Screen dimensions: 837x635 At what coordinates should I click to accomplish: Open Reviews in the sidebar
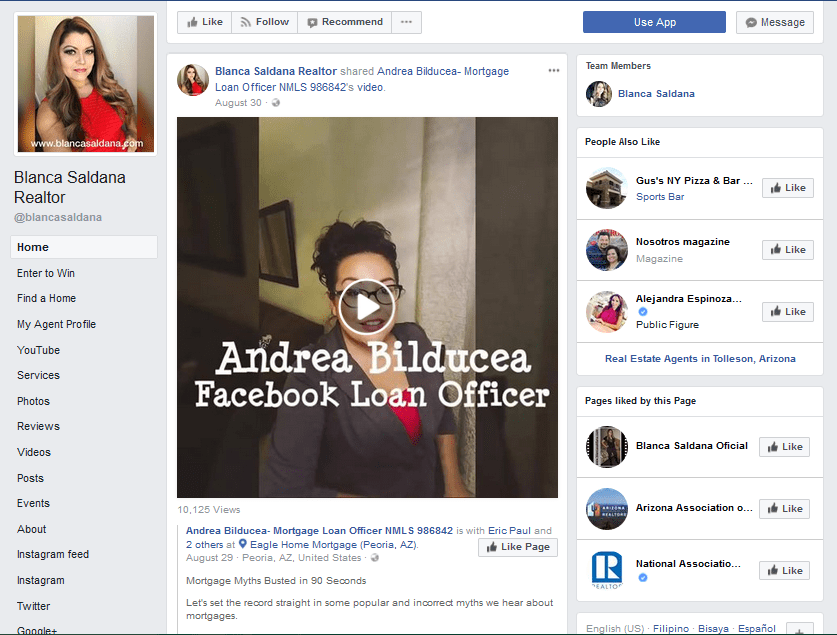coord(38,426)
